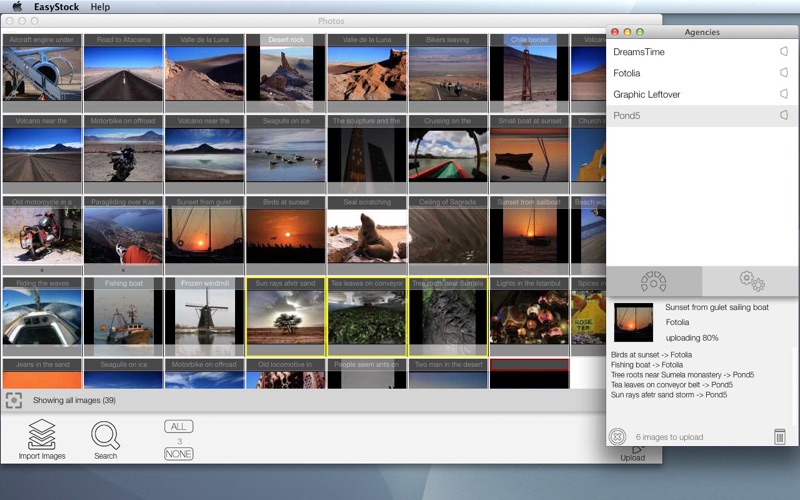Screen dimensions: 800x500
Task: Click highlighted 'Tea leaves on conveyor' photo
Action: tap(366, 316)
